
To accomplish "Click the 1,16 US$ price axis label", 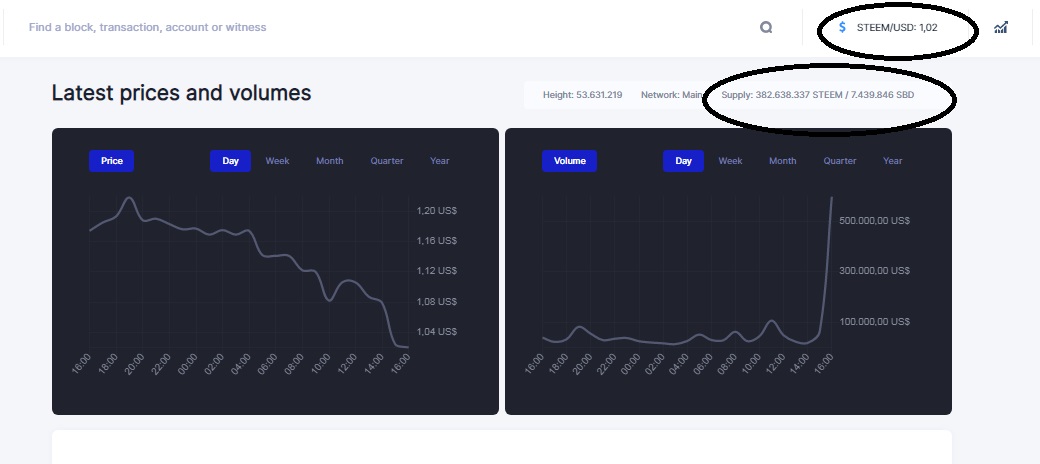I will point(436,241).
